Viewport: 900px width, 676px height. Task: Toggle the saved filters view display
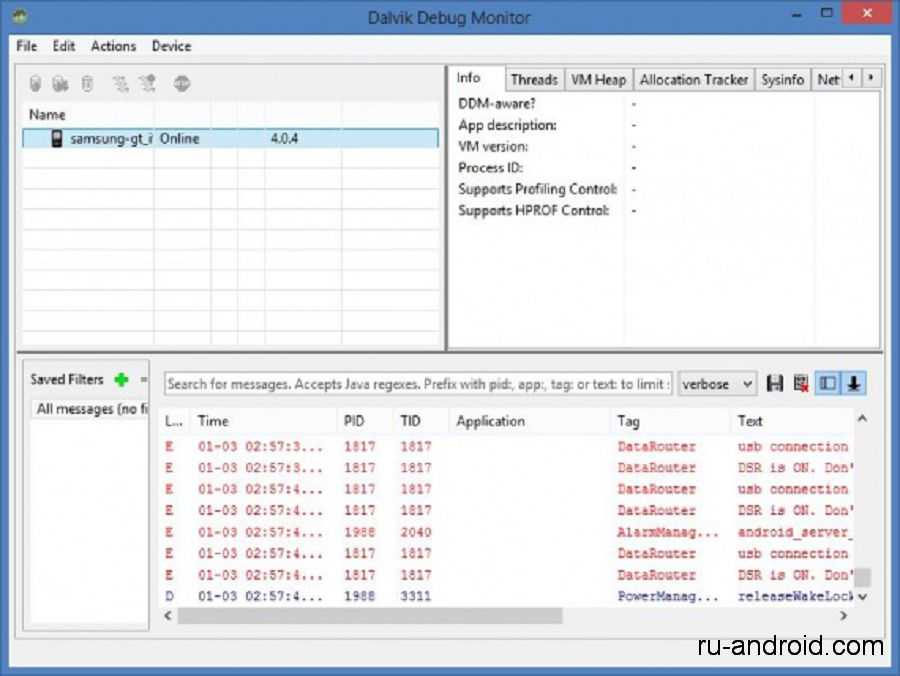pos(828,383)
